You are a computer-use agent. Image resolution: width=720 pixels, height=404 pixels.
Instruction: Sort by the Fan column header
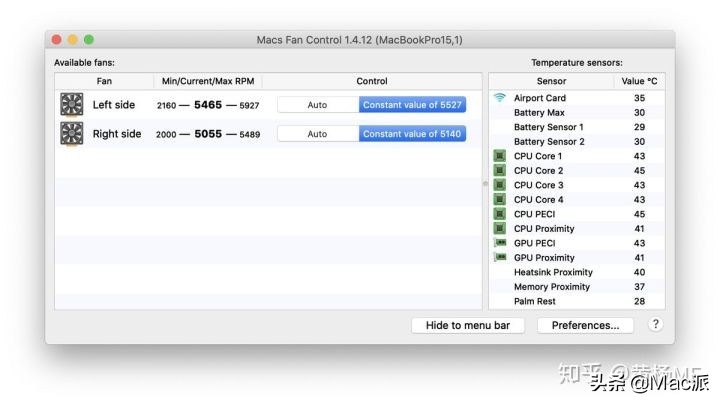coord(104,81)
